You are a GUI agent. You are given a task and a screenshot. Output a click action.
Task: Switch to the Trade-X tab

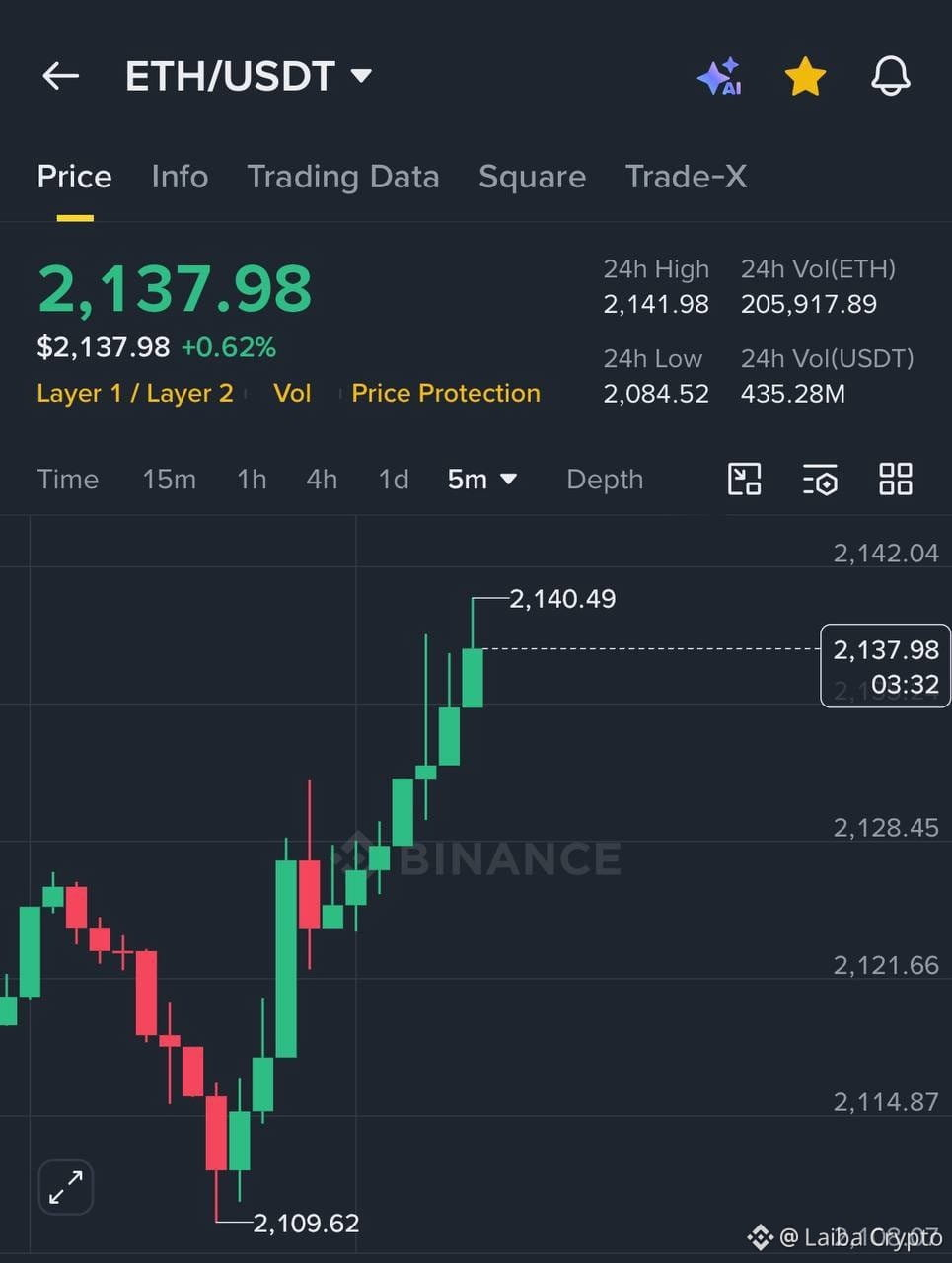686,177
